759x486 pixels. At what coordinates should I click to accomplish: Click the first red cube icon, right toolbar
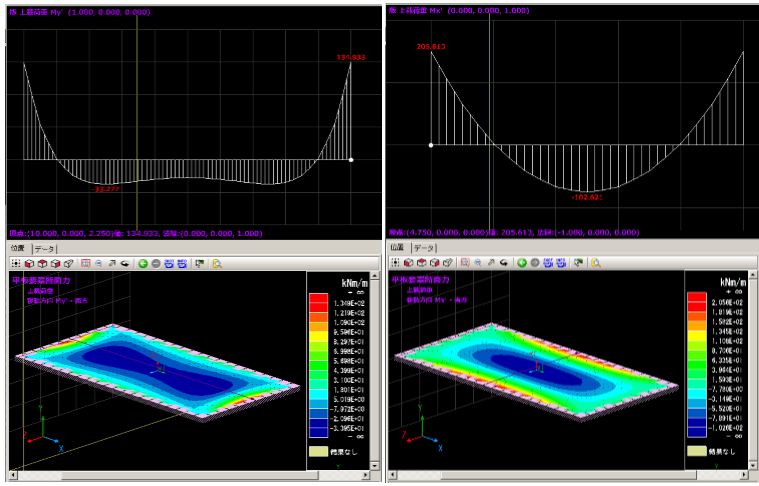click(409, 263)
